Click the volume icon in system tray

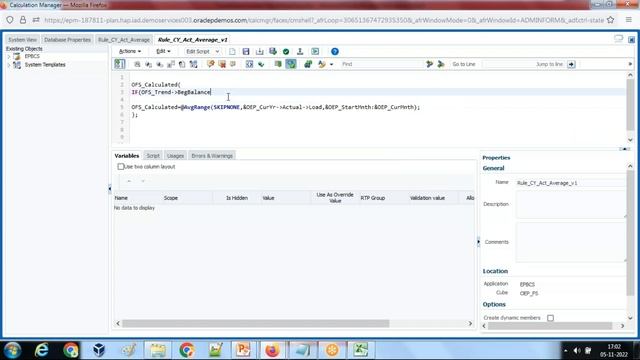[x=576, y=351]
